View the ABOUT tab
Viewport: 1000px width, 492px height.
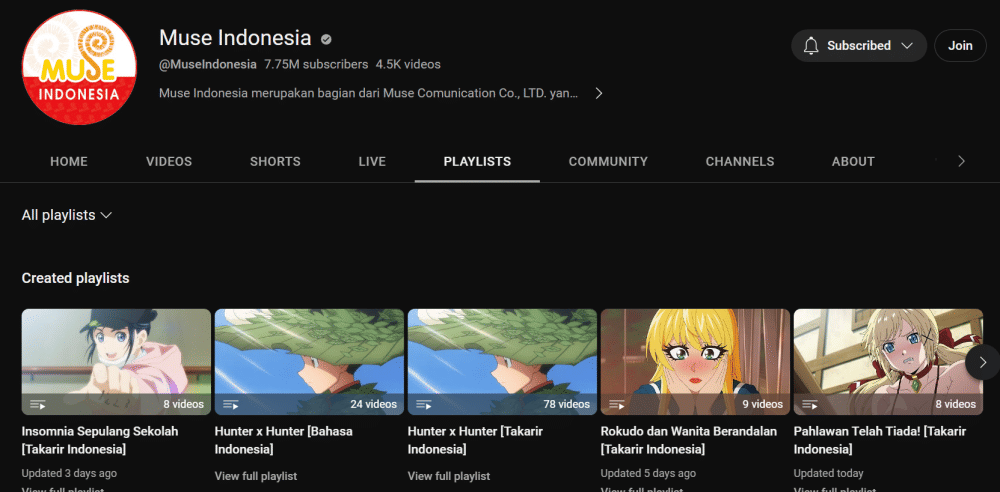[x=853, y=161]
